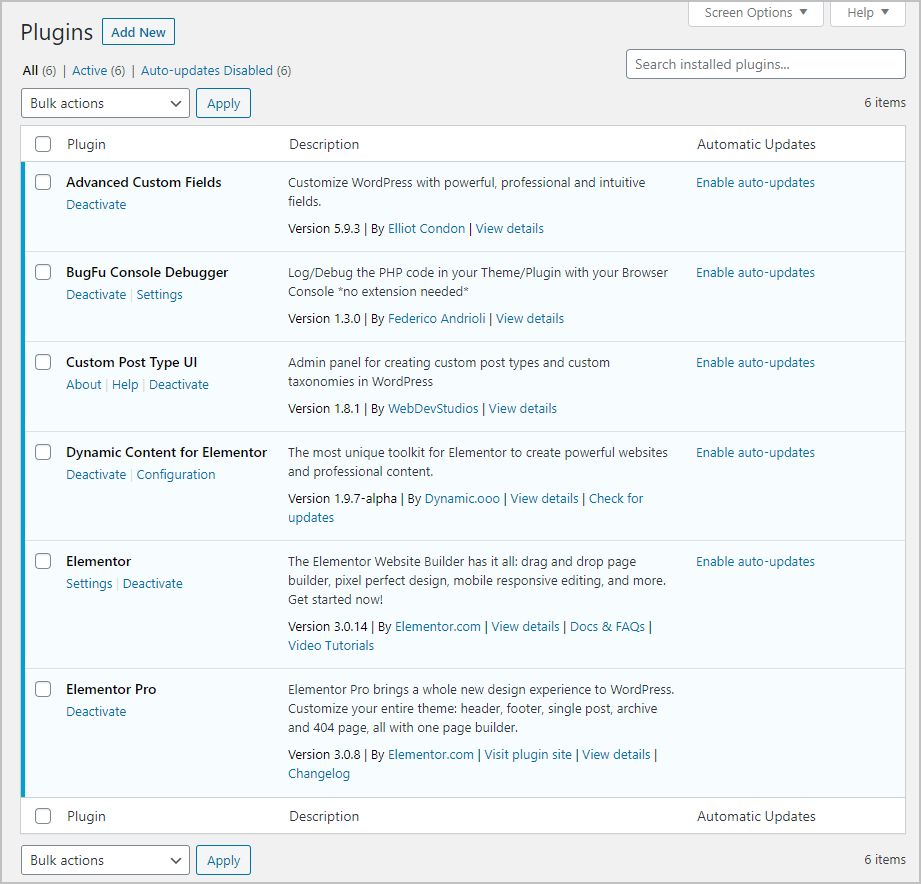Open the bottom Bulk actions dropdown

pyautogui.click(x=105, y=860)
